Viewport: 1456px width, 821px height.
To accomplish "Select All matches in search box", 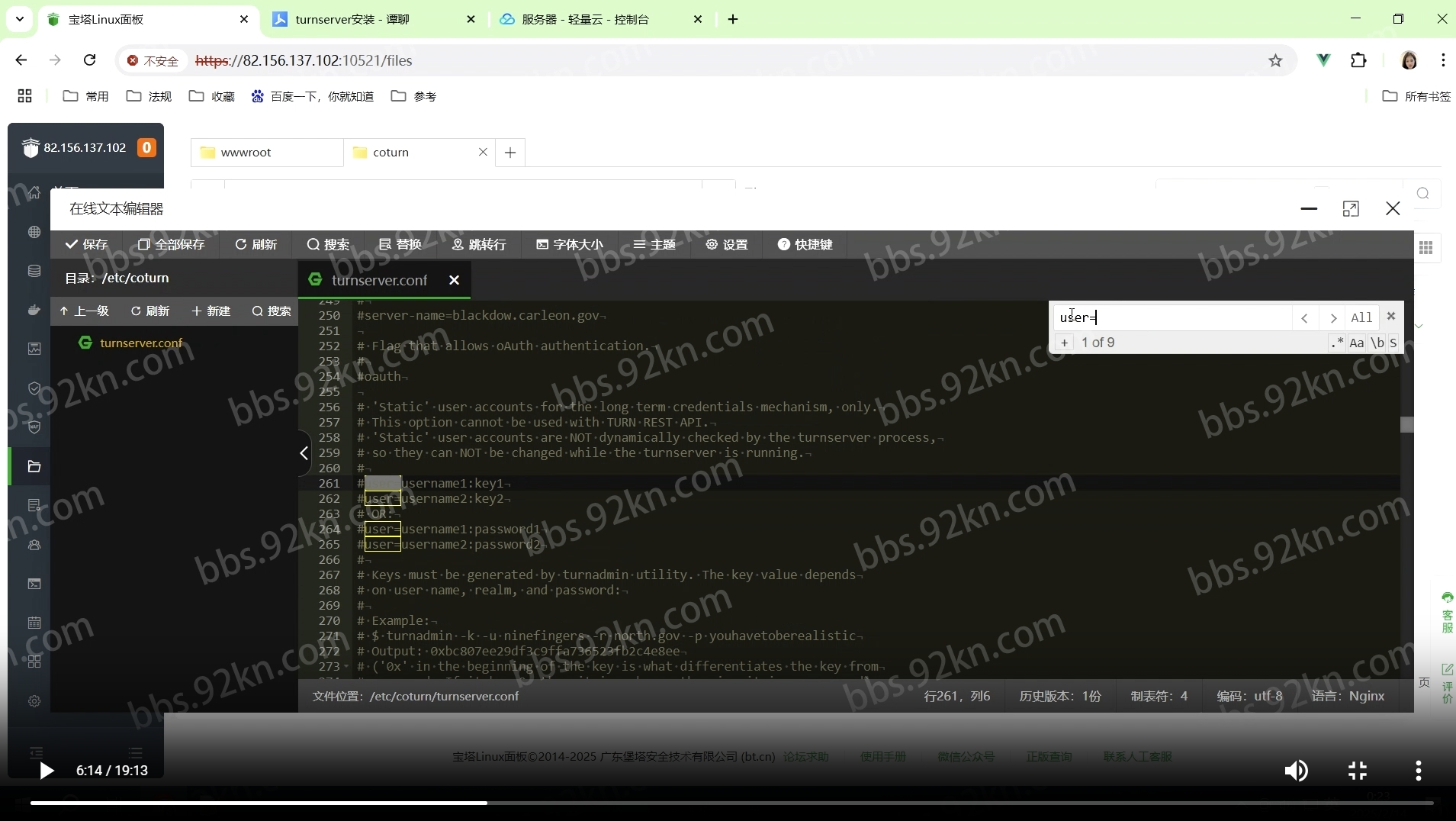I will click(1361, 317).
